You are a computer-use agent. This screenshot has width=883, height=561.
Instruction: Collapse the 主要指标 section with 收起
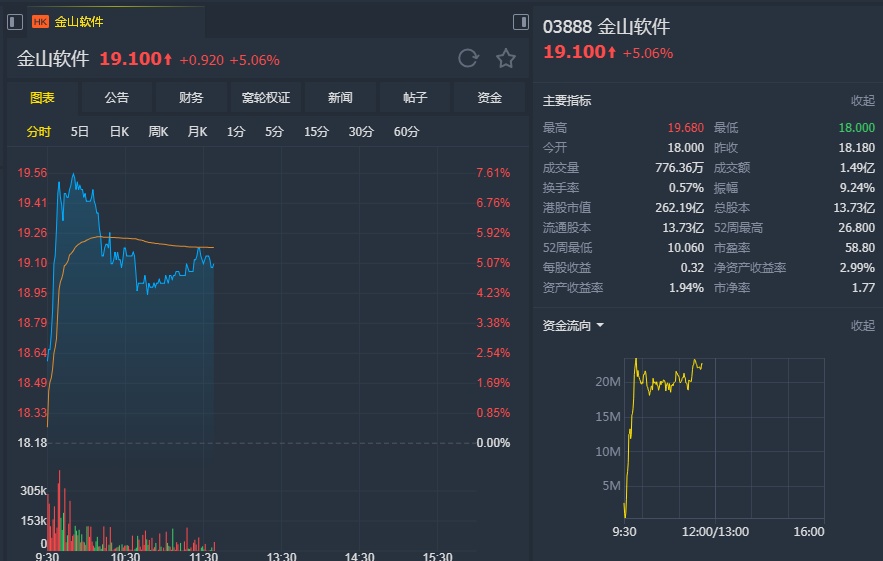point(862,100)
